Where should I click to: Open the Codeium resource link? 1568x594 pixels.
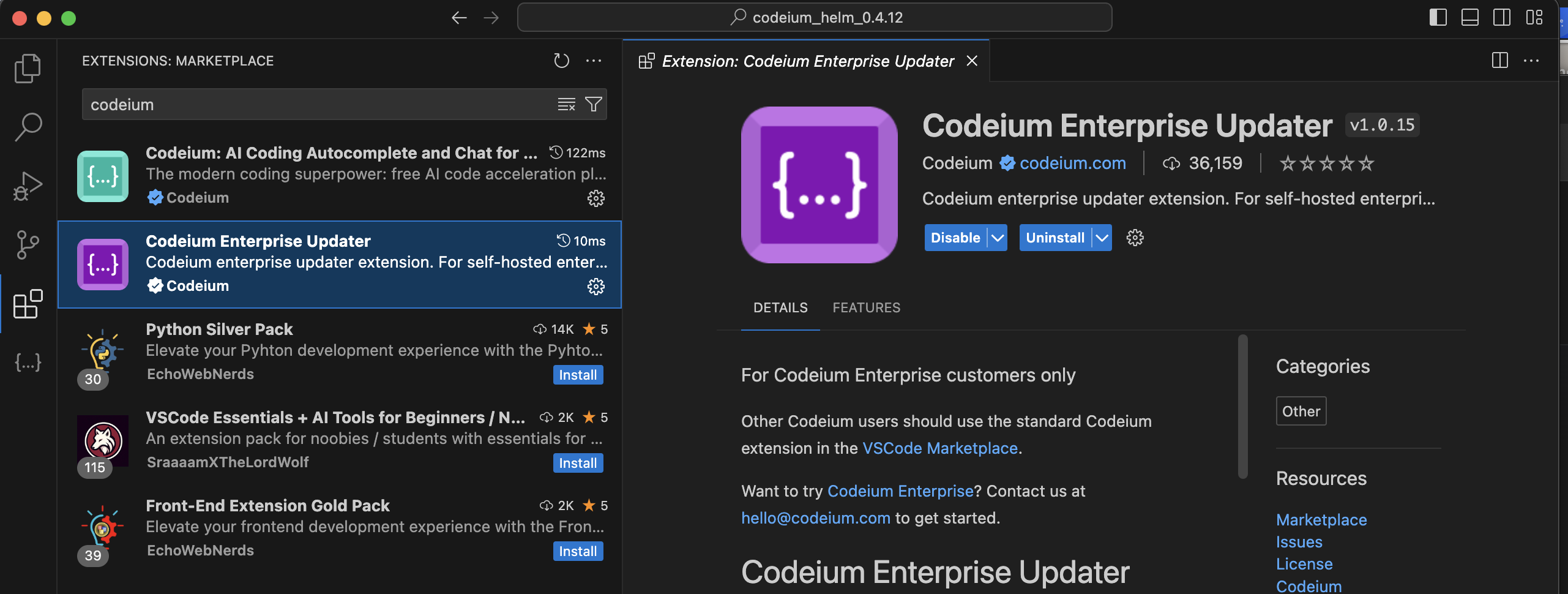click(1309, 586)
